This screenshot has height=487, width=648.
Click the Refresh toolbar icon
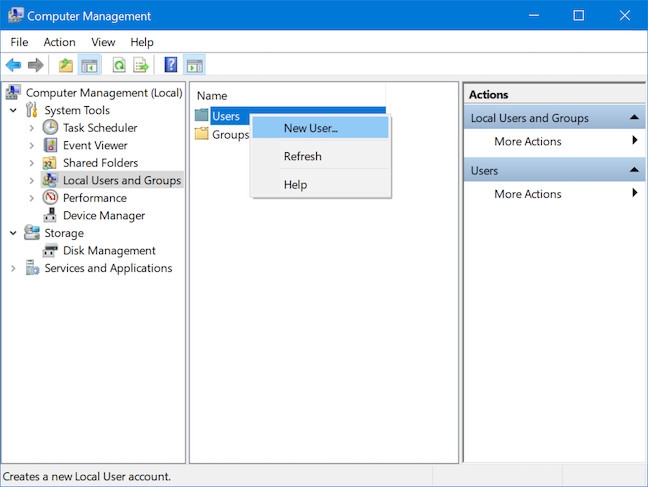coord(119,65)
